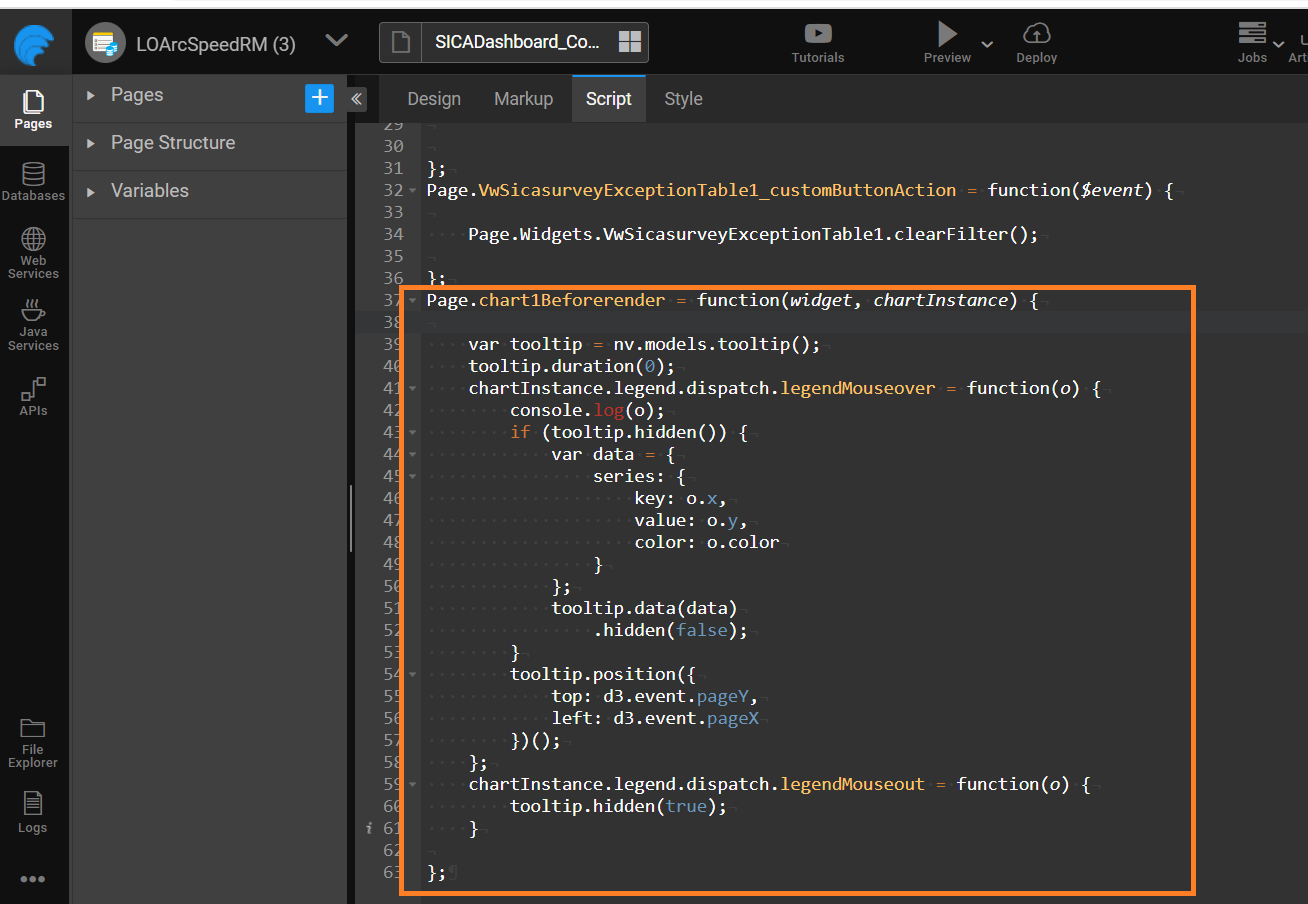Open the project name dropdown chevron
Screen dimensions: 1308x904
click(337, 41)
